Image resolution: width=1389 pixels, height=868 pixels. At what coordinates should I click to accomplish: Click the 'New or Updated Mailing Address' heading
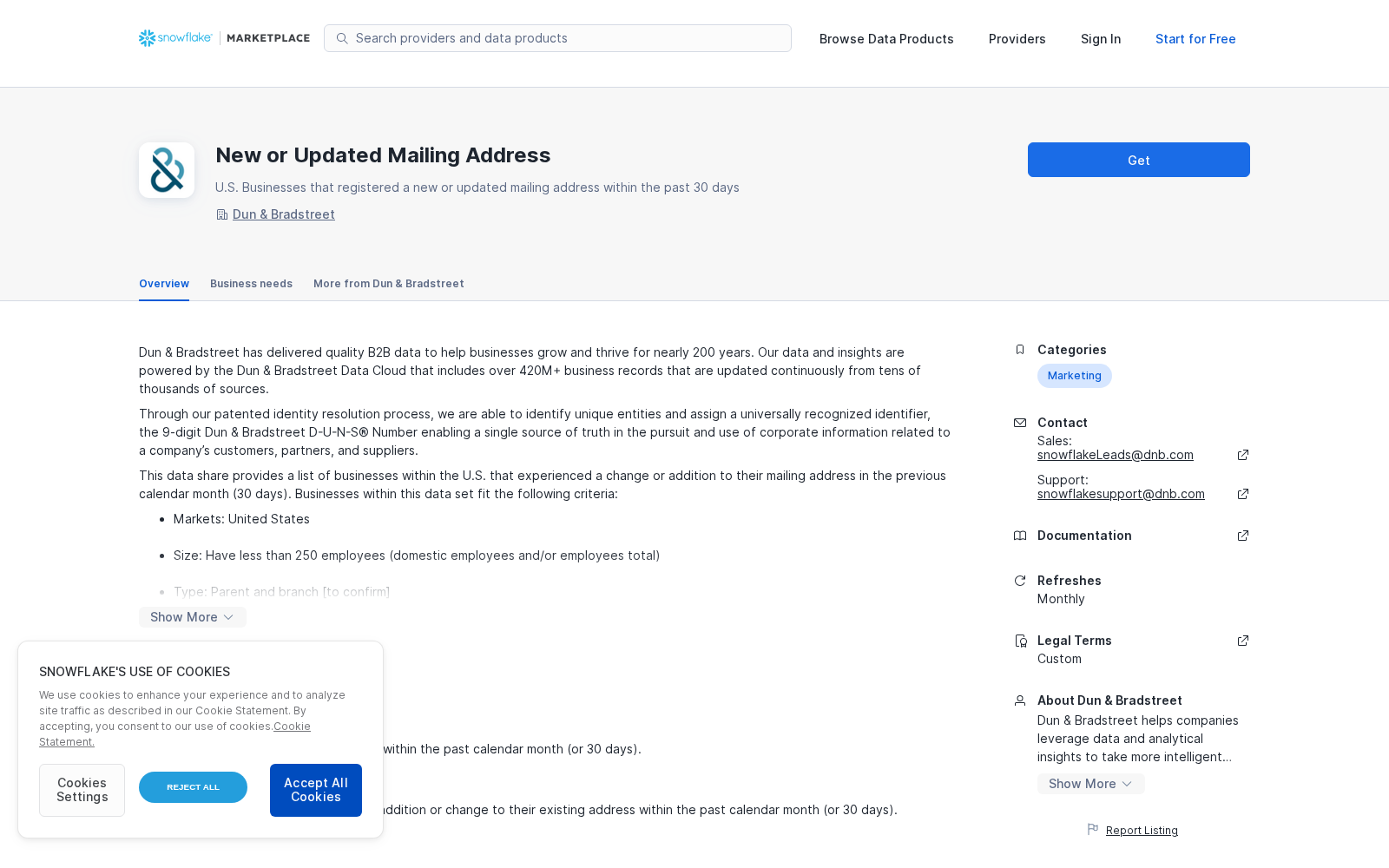[x=383, y=155]
